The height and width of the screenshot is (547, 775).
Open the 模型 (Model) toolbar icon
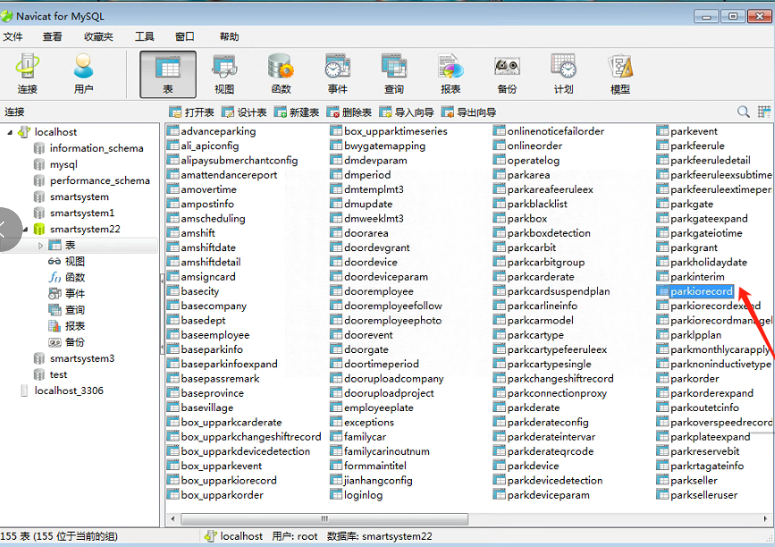[x=620, y=74]
